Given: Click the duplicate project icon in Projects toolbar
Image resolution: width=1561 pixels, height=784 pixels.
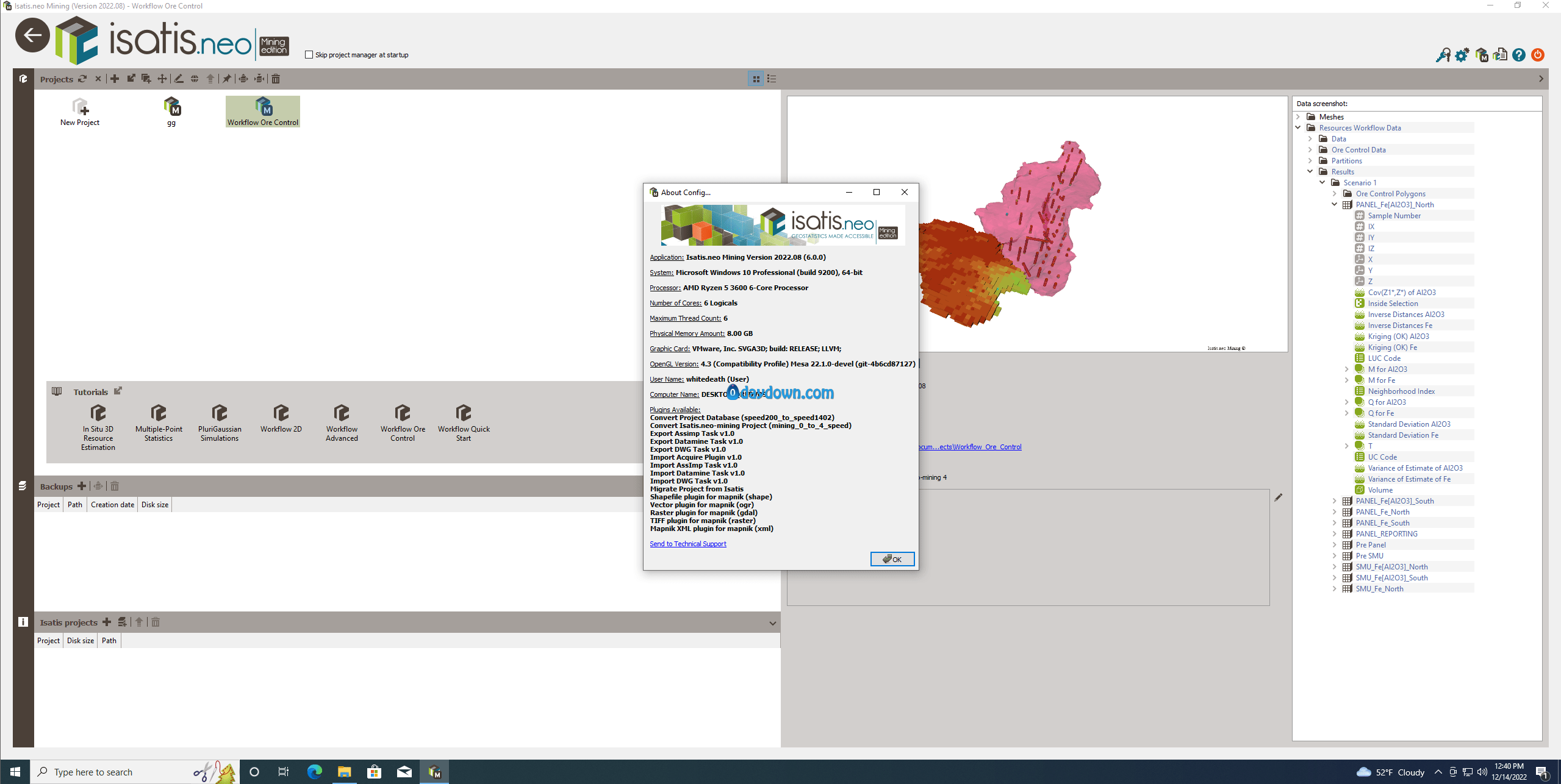Looking at the screenshot, I should tap(146, 79).
